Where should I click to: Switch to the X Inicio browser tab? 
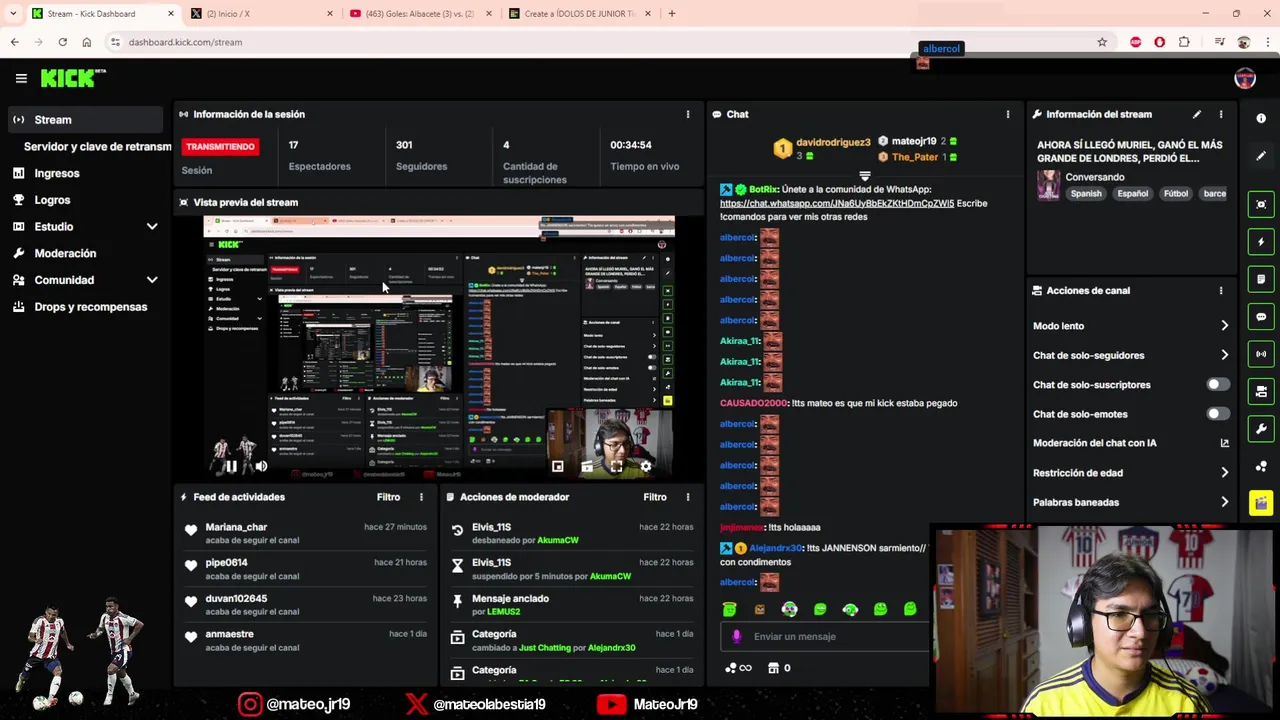pos(262,14)
